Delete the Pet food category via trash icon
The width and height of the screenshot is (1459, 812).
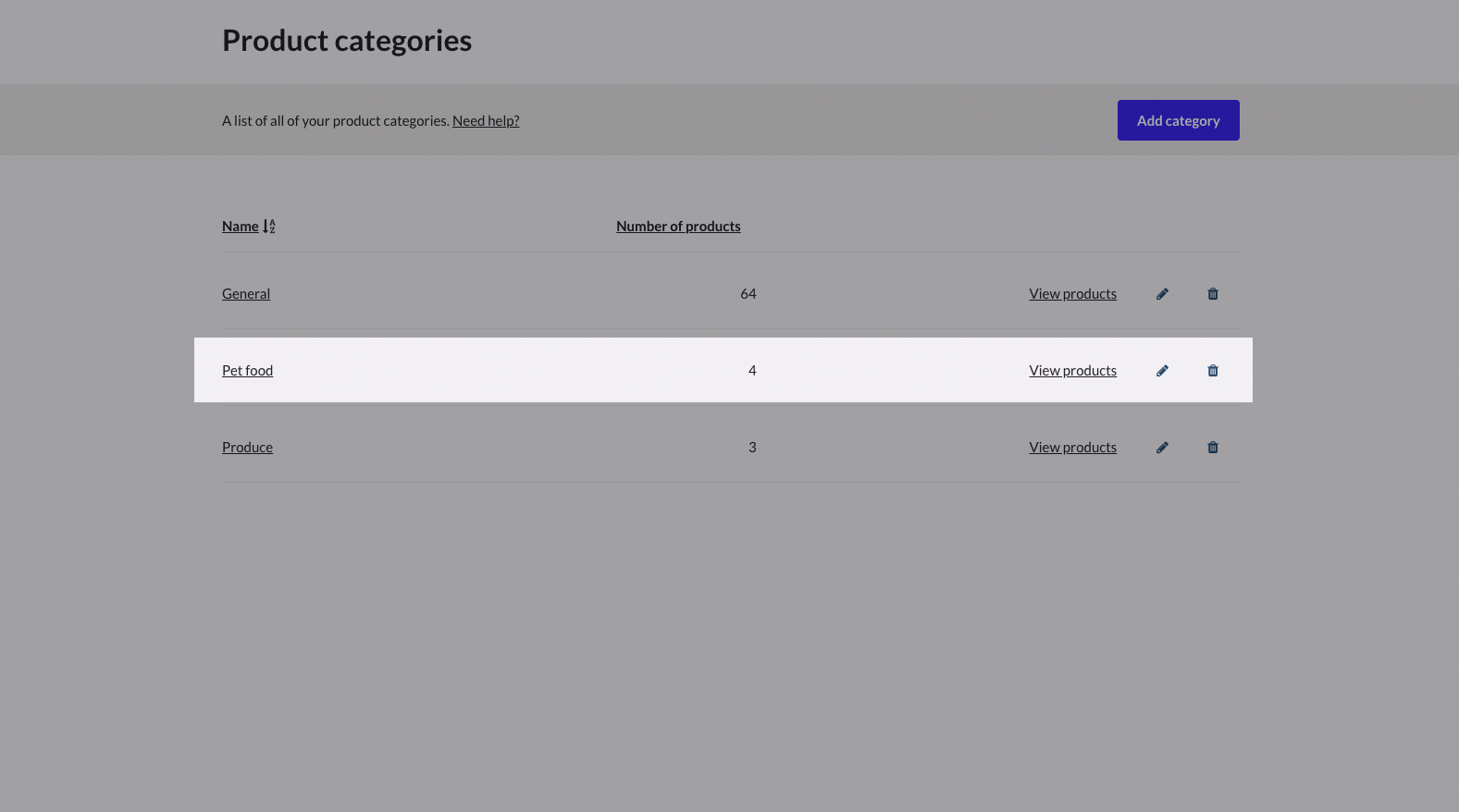pyautogui.click(x=1213, y=370)
